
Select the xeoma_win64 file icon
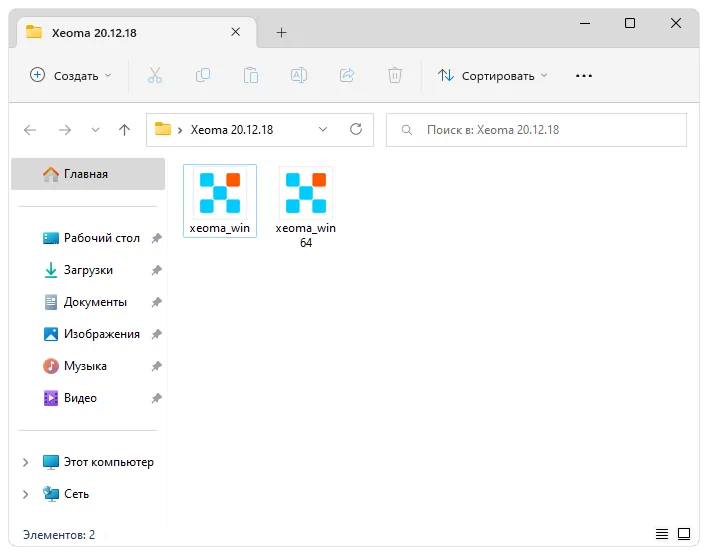[306, 207]
